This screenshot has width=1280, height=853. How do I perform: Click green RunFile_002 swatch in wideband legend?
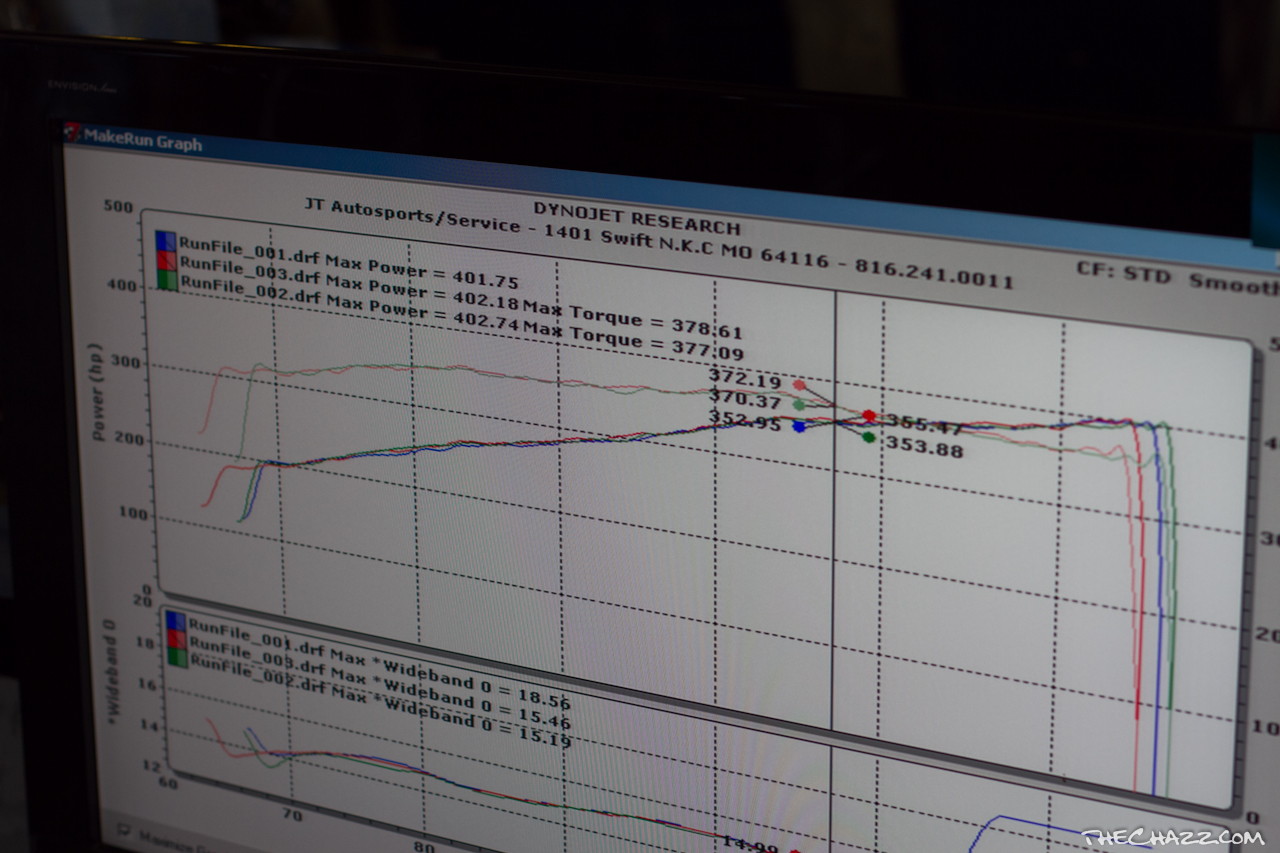pos(178,657)
